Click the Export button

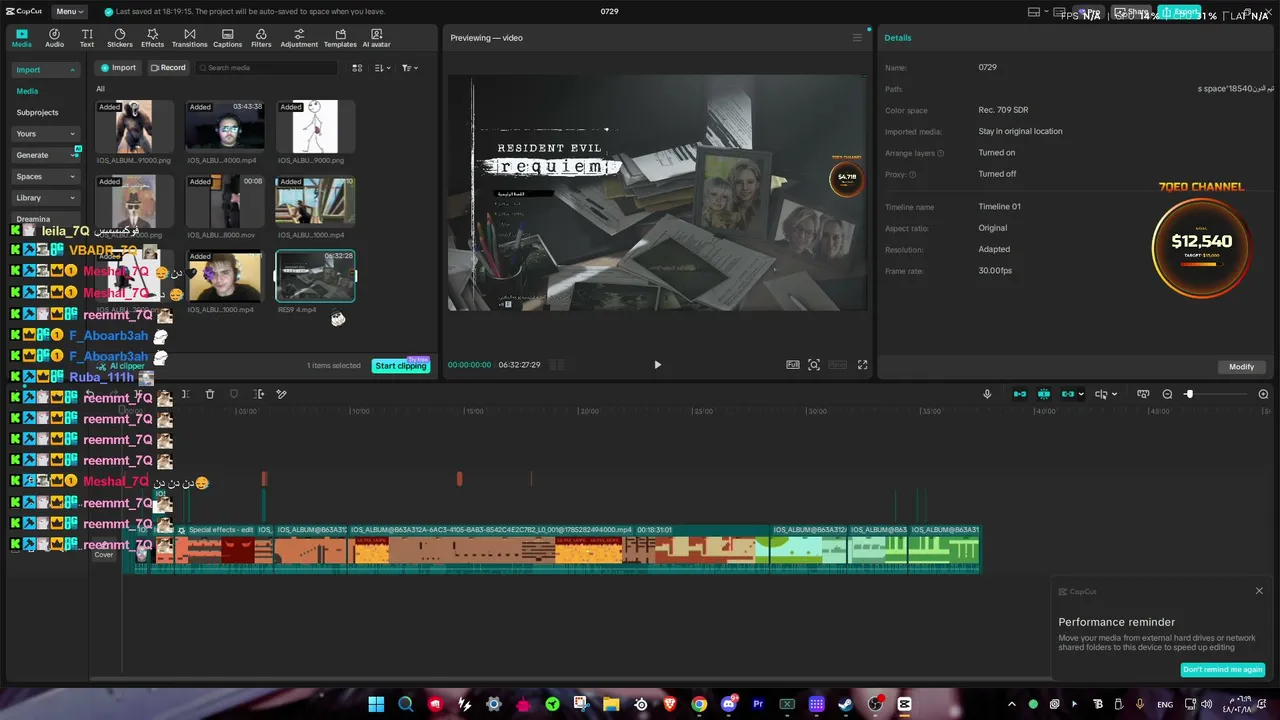pyautogui.click(x=1179, y=12)
